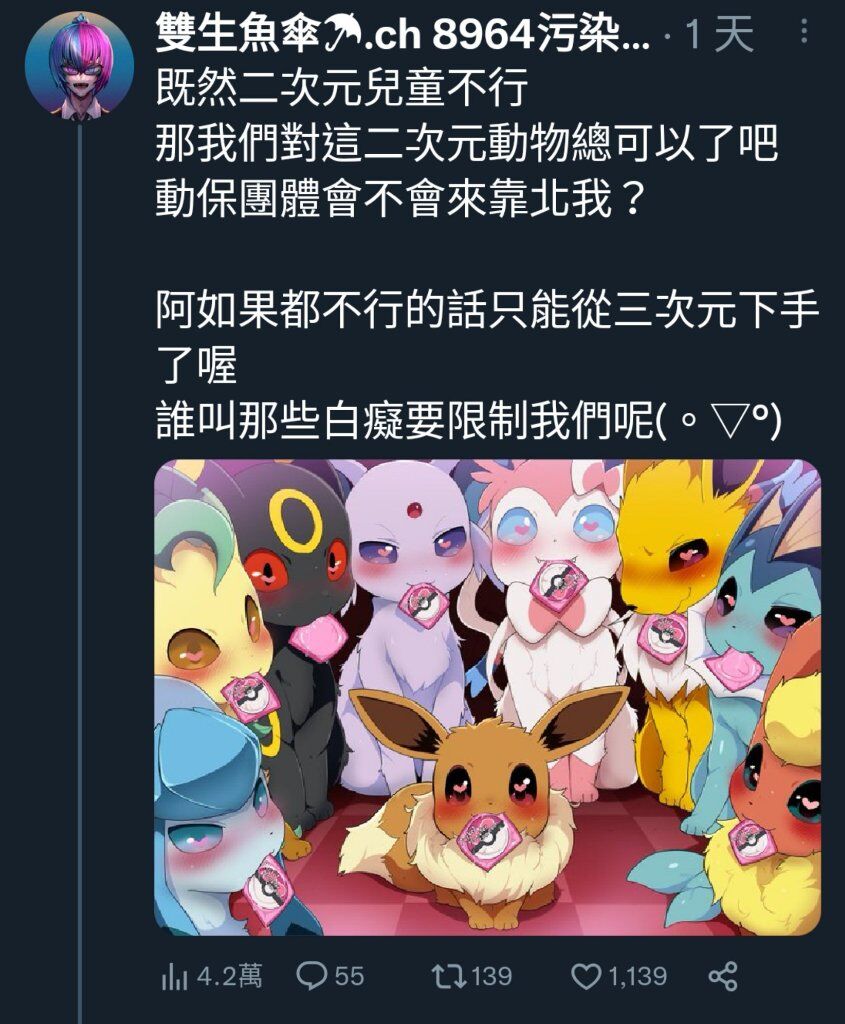Click the '1 天' timestamp
The width and height of the screenshot is (845, 1024).
[719, 35]
